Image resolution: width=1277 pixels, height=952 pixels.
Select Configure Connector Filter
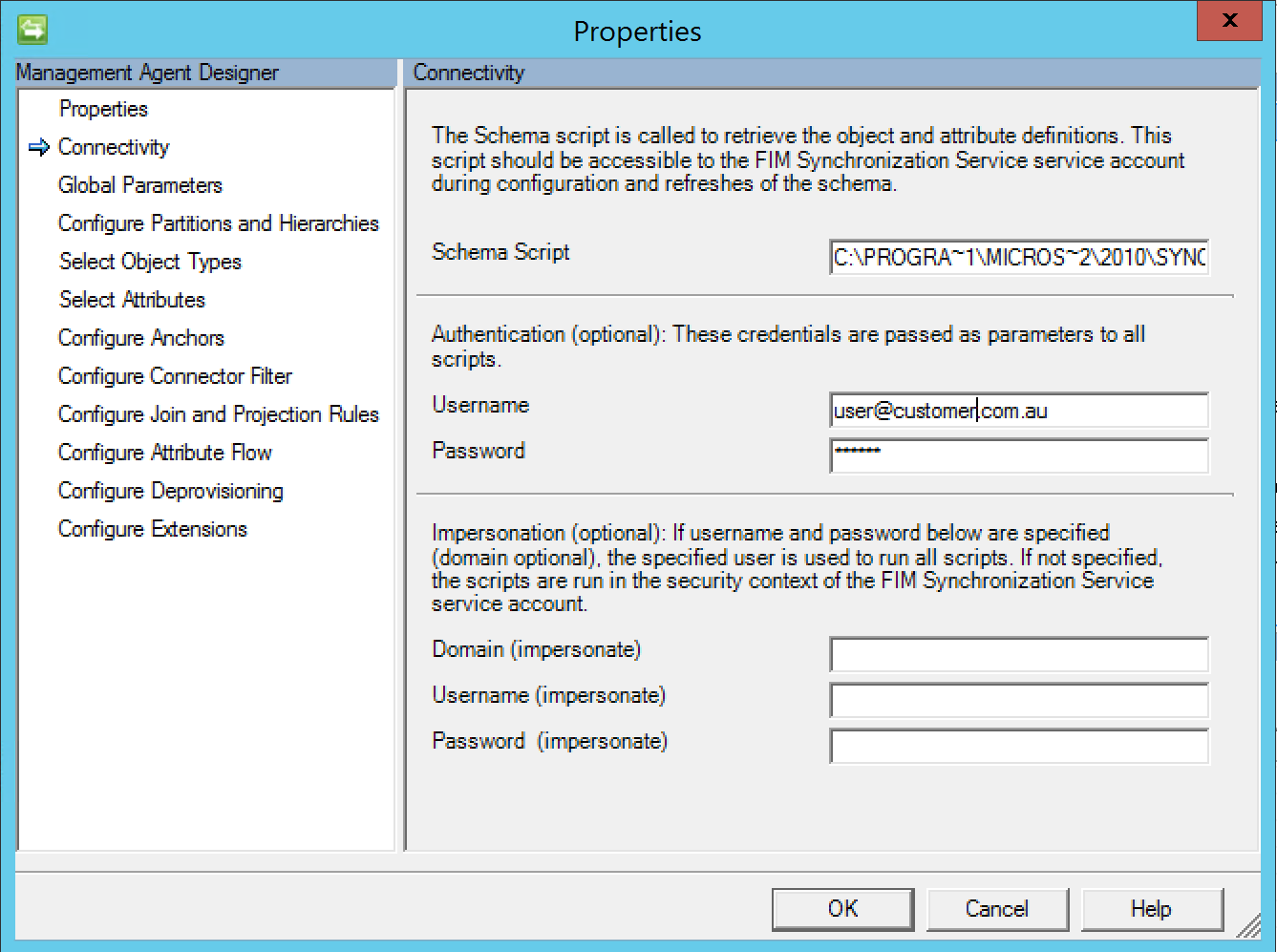click(x=176, y=376)
